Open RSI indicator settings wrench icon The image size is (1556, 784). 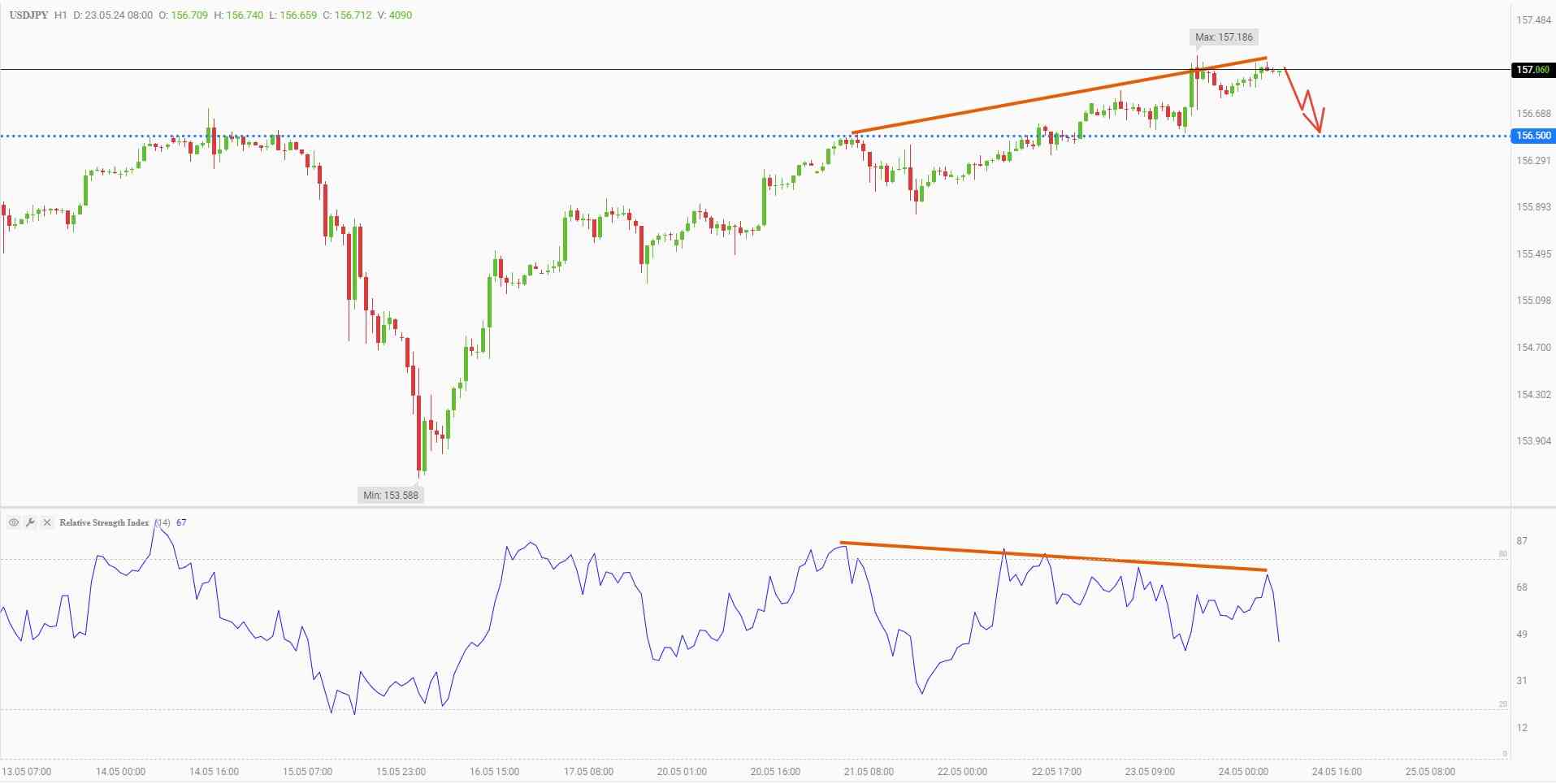[30, 522]
